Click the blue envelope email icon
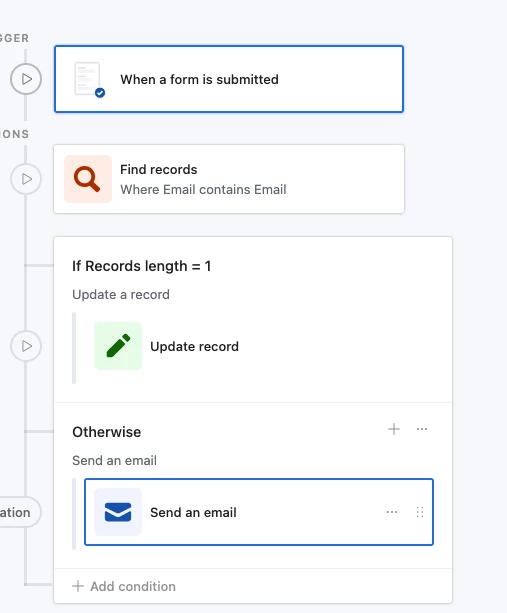507x613 pixels. [118, 512]
